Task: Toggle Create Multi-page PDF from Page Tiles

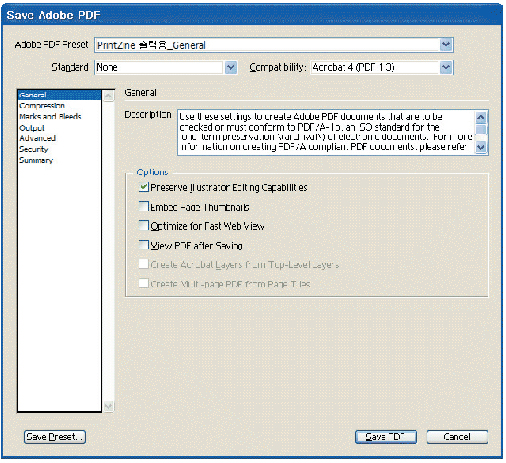Action: (144, 283)
